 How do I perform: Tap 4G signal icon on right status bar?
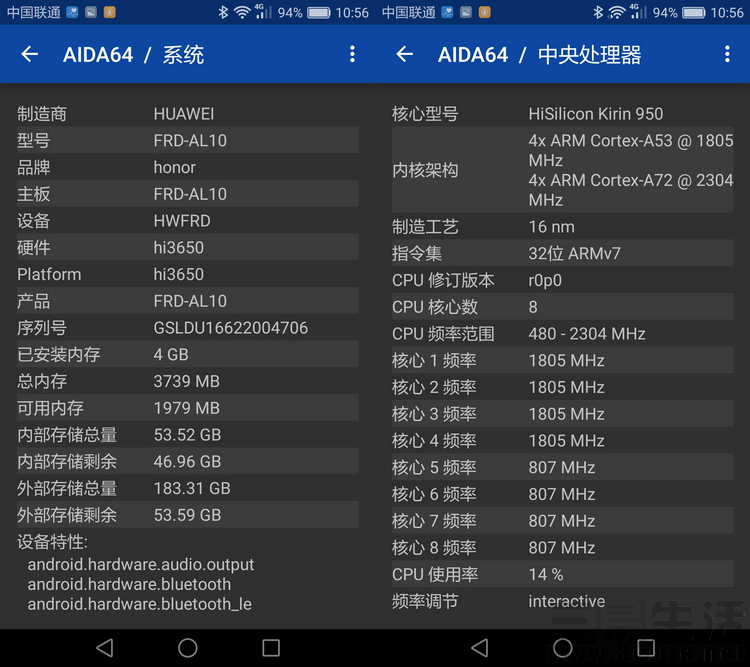click(x=638, y=11)
